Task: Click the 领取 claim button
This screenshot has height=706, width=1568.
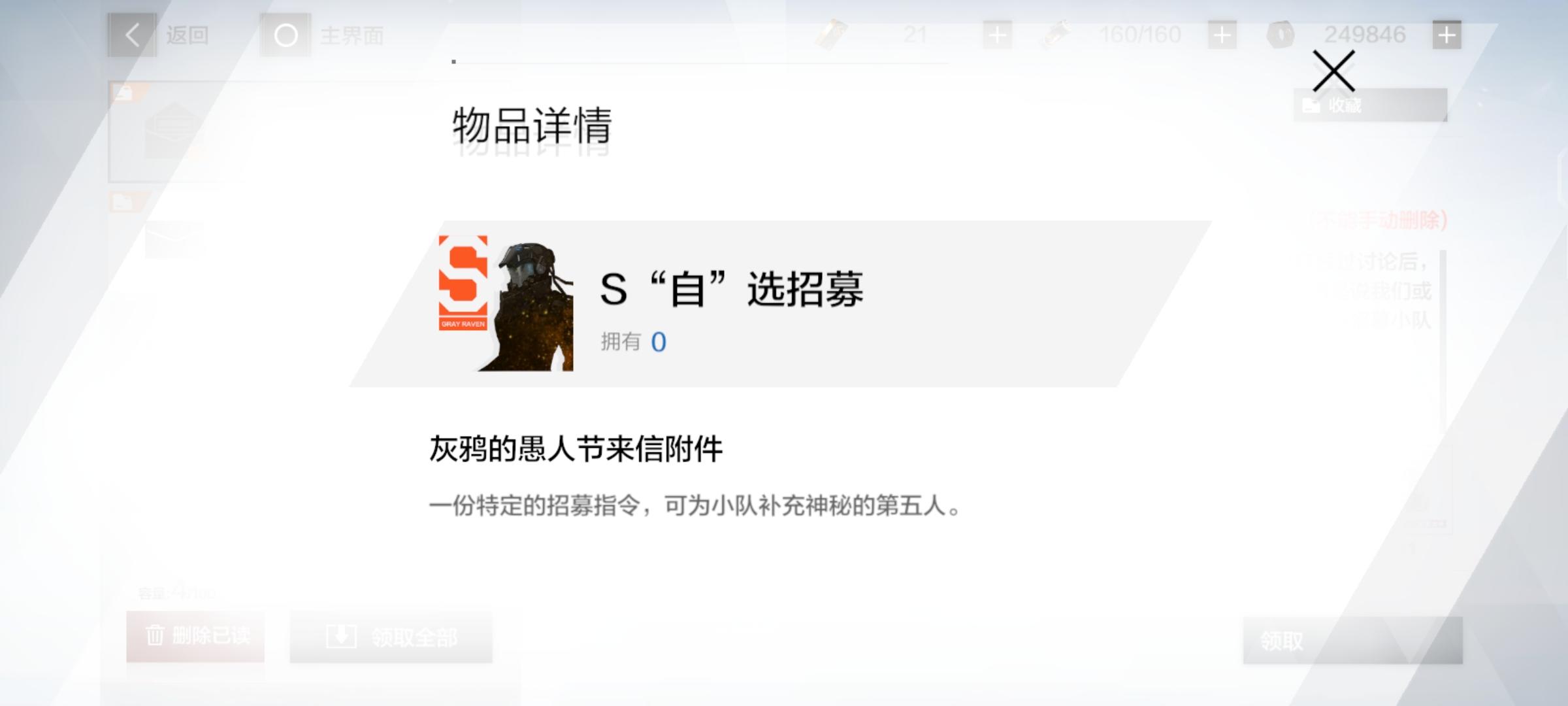Action: (x=1352, y=641)
